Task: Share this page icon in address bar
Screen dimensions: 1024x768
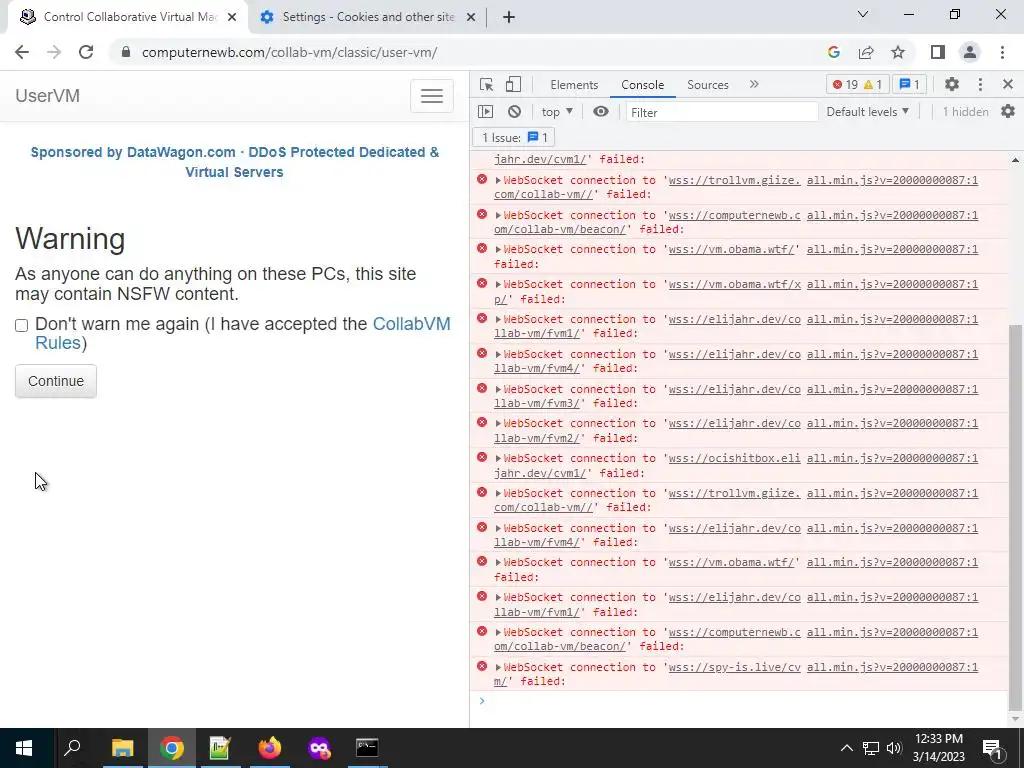Action: pyautogui.click(x=866, y=52)
